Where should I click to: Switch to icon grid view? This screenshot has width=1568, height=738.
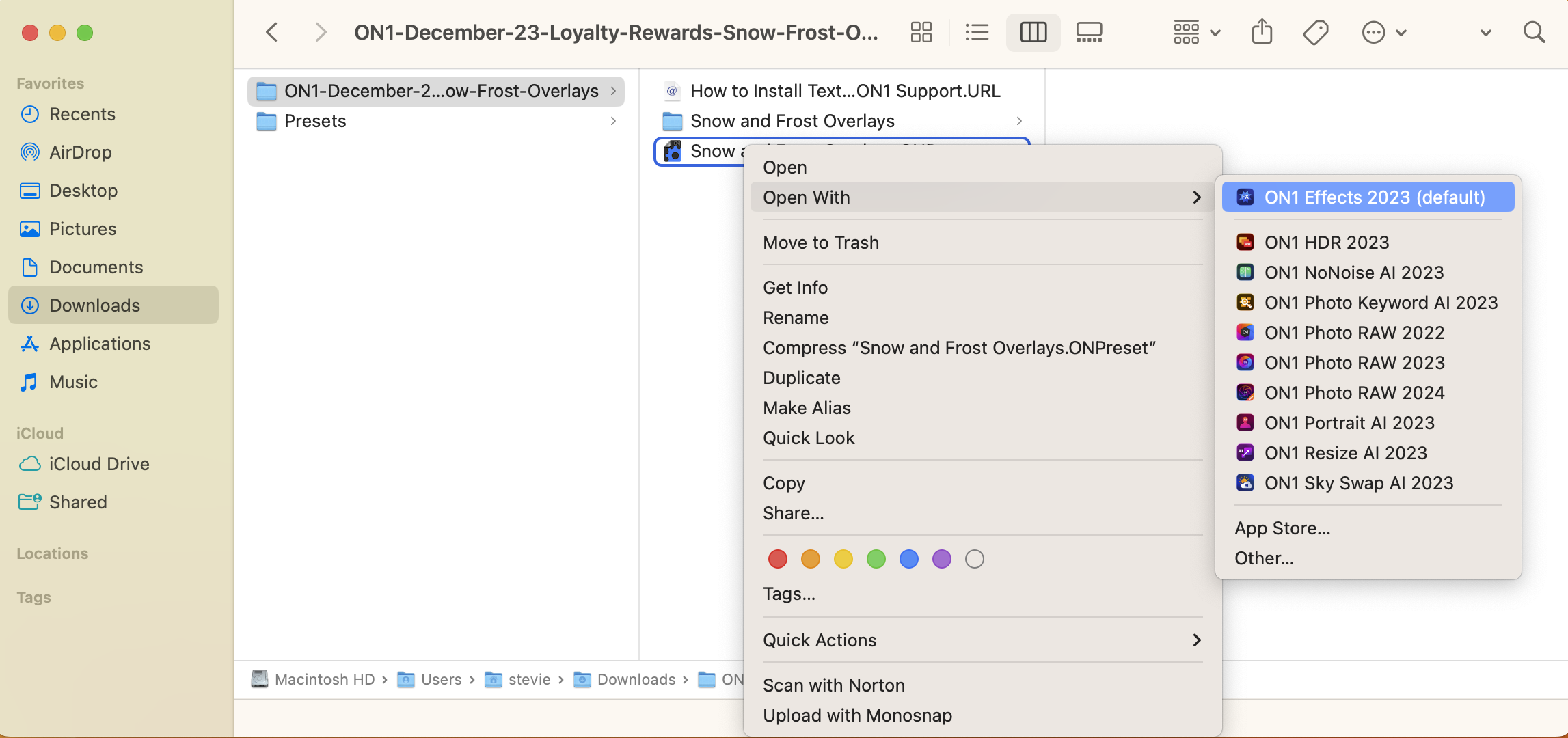pos(921,32)
